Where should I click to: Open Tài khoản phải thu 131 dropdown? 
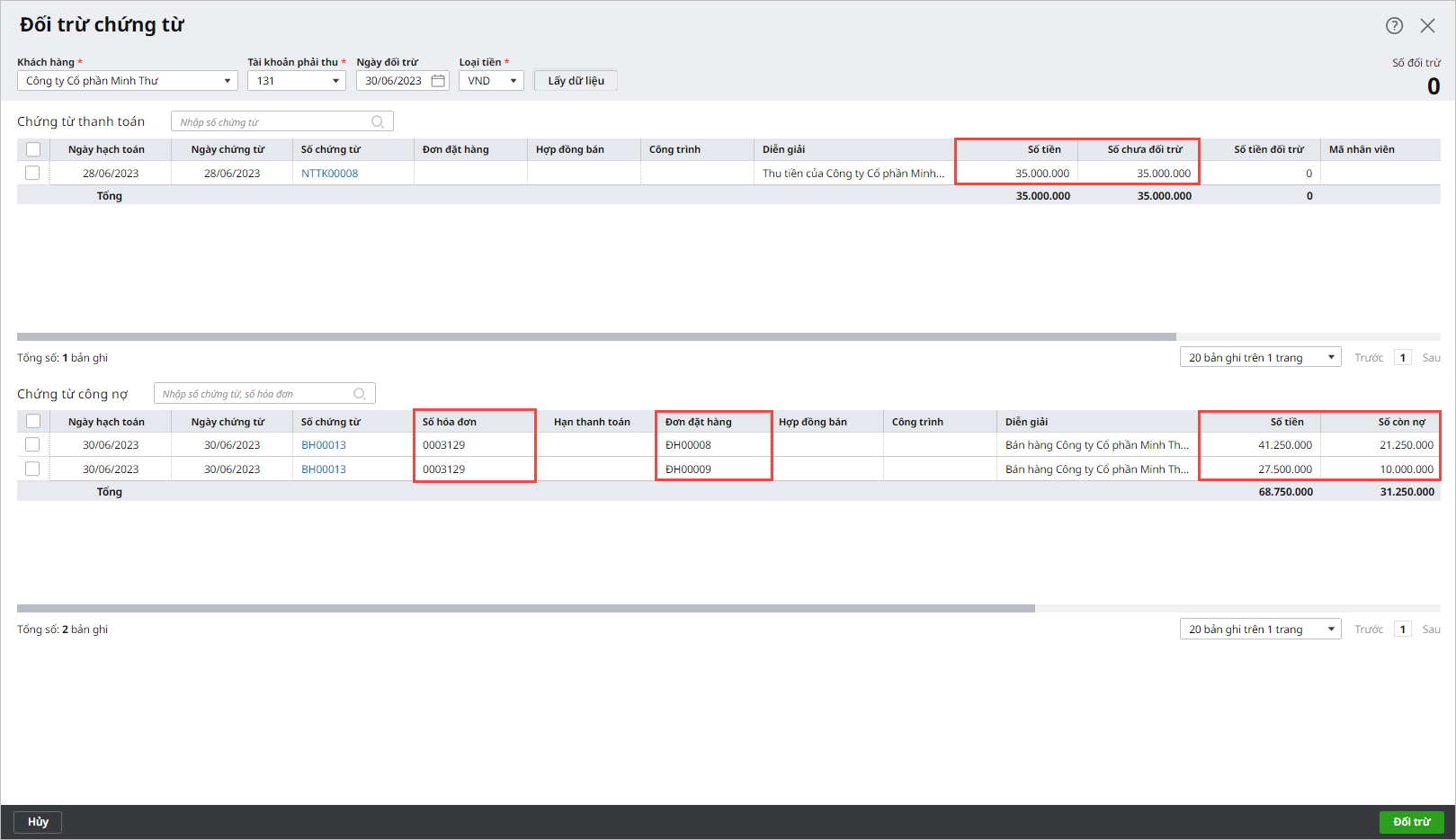(x=335, y=81)
